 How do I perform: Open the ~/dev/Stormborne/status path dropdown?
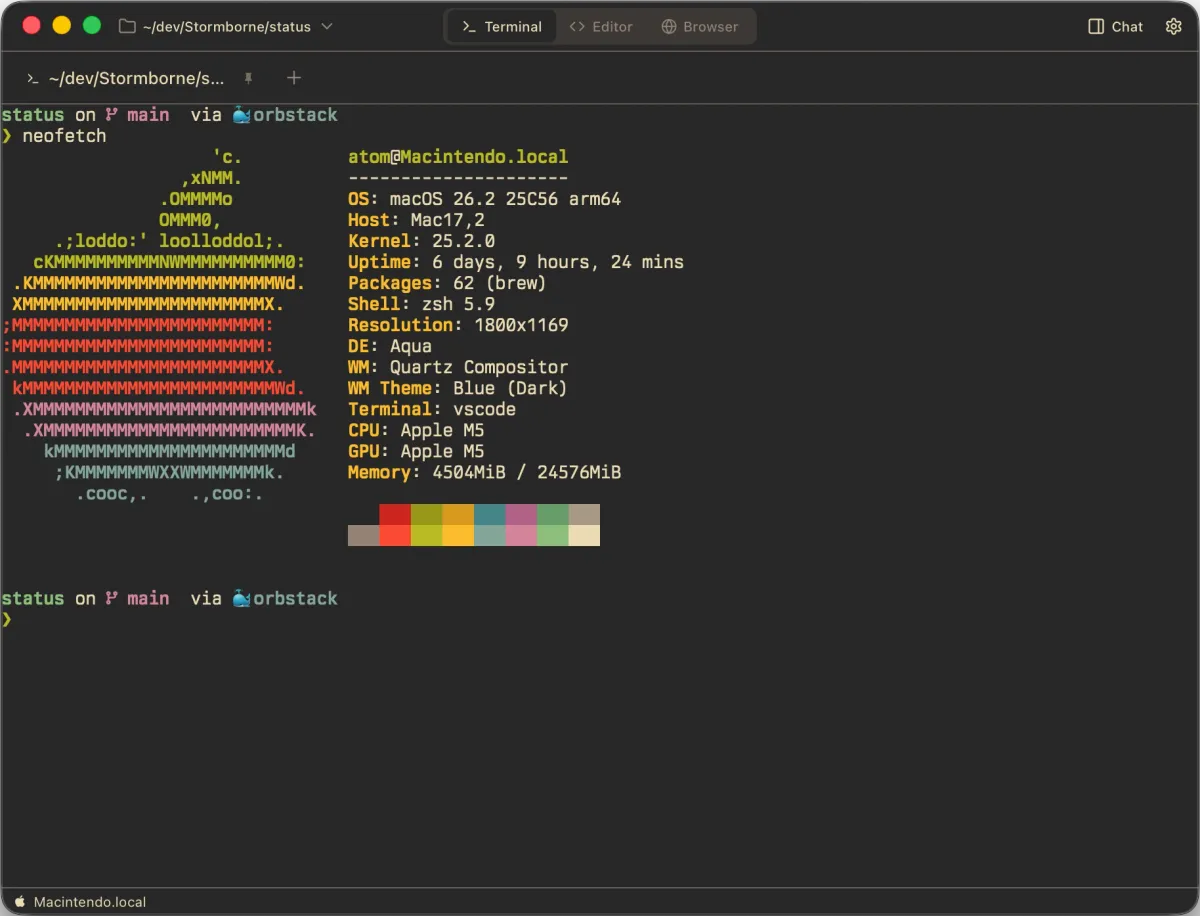click(326, 27)
